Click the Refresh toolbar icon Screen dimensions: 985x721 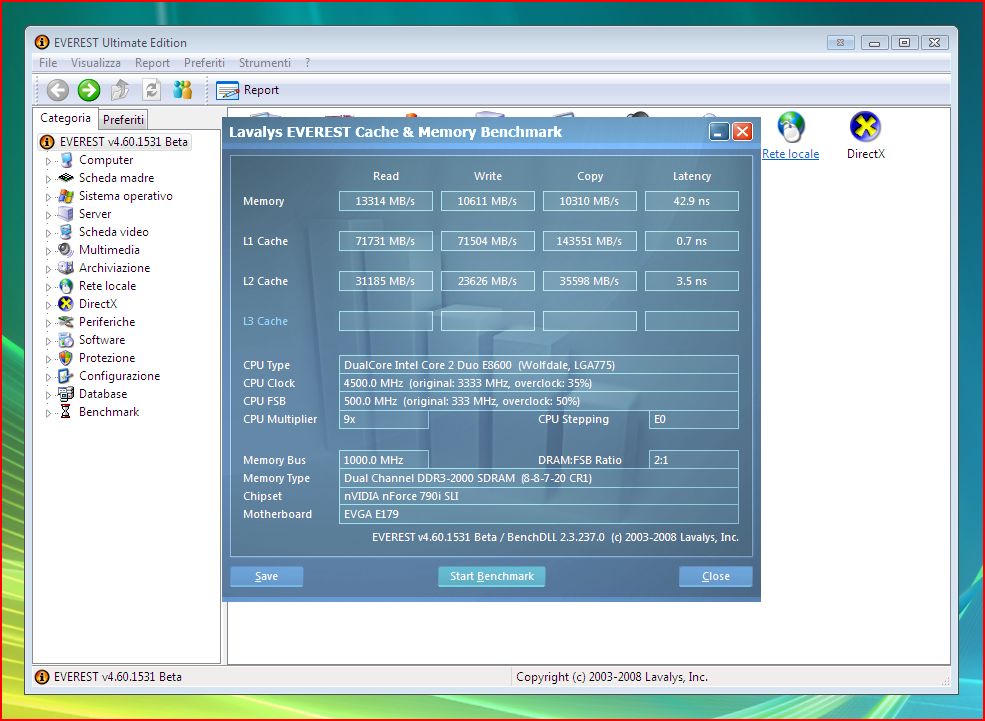coord(151,90)
